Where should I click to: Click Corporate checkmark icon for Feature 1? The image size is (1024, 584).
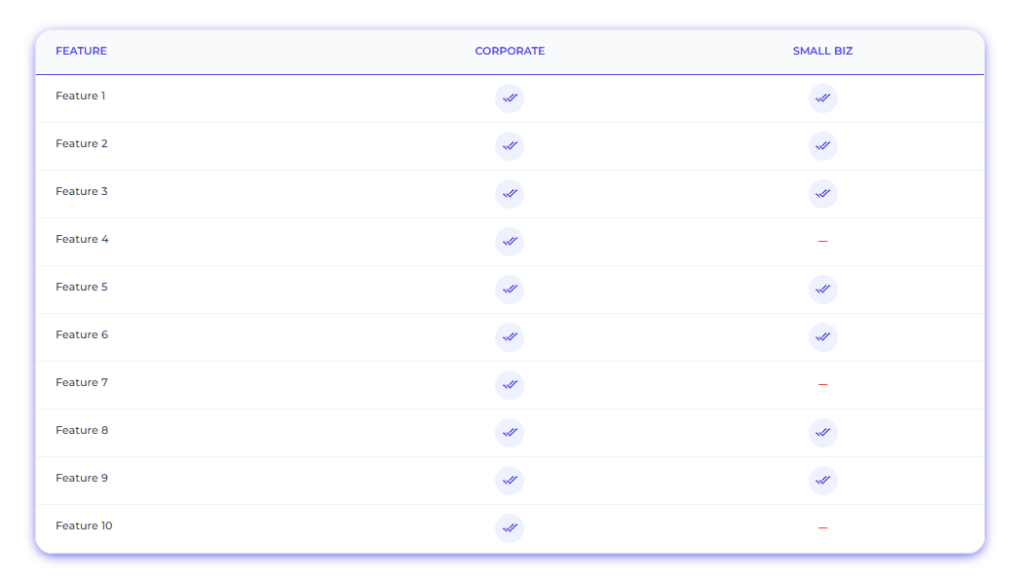(509, 99)
